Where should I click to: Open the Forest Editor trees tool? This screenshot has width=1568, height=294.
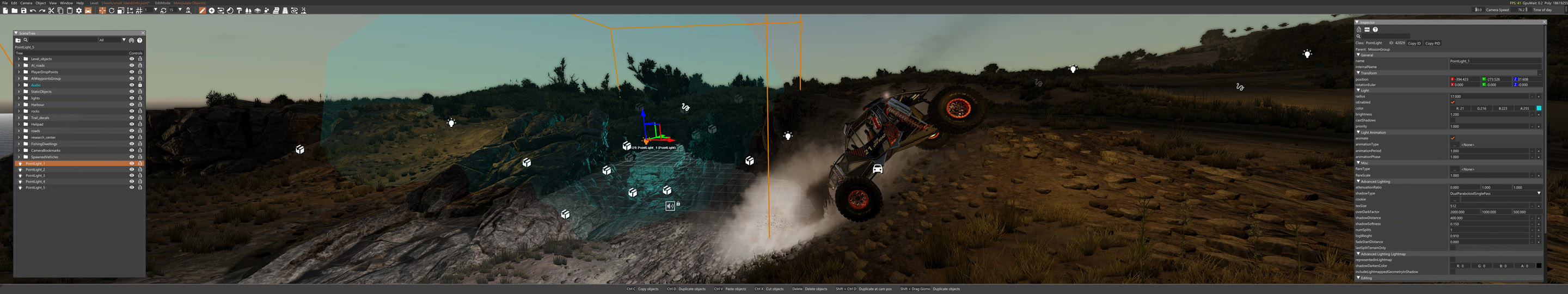click(248, 10)
